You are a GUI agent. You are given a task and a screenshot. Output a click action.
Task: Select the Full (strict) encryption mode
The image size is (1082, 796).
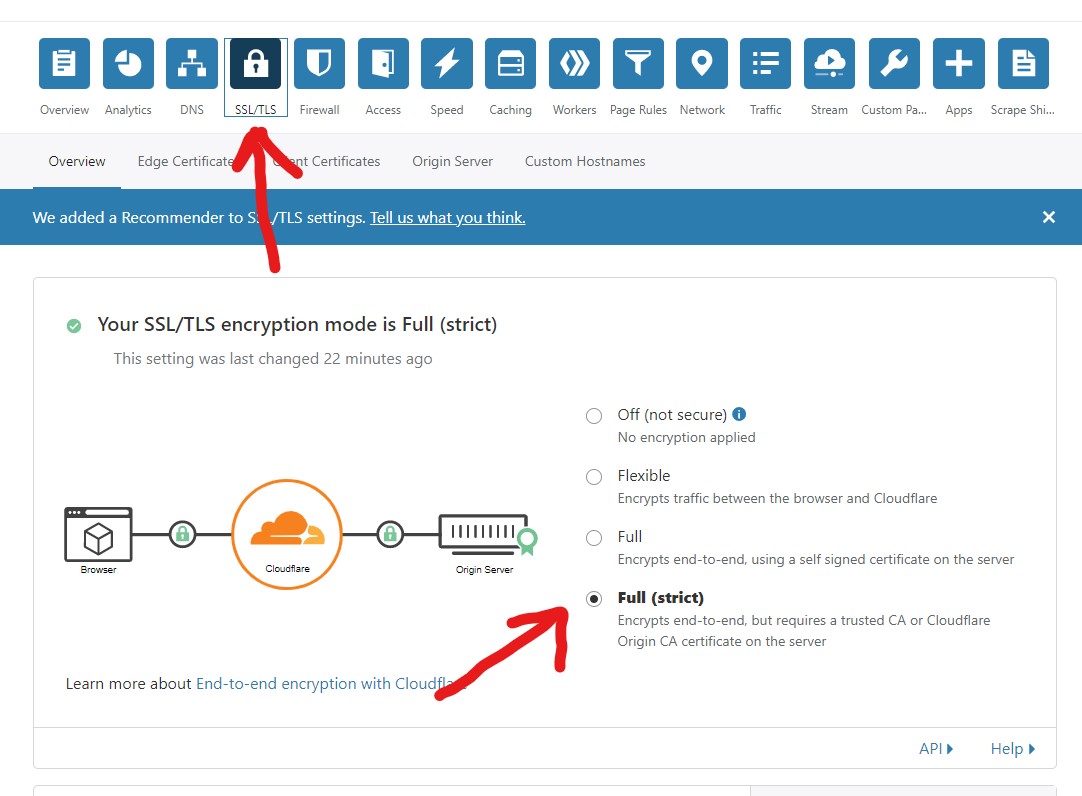pyautogui.click(x=594, y=599)
